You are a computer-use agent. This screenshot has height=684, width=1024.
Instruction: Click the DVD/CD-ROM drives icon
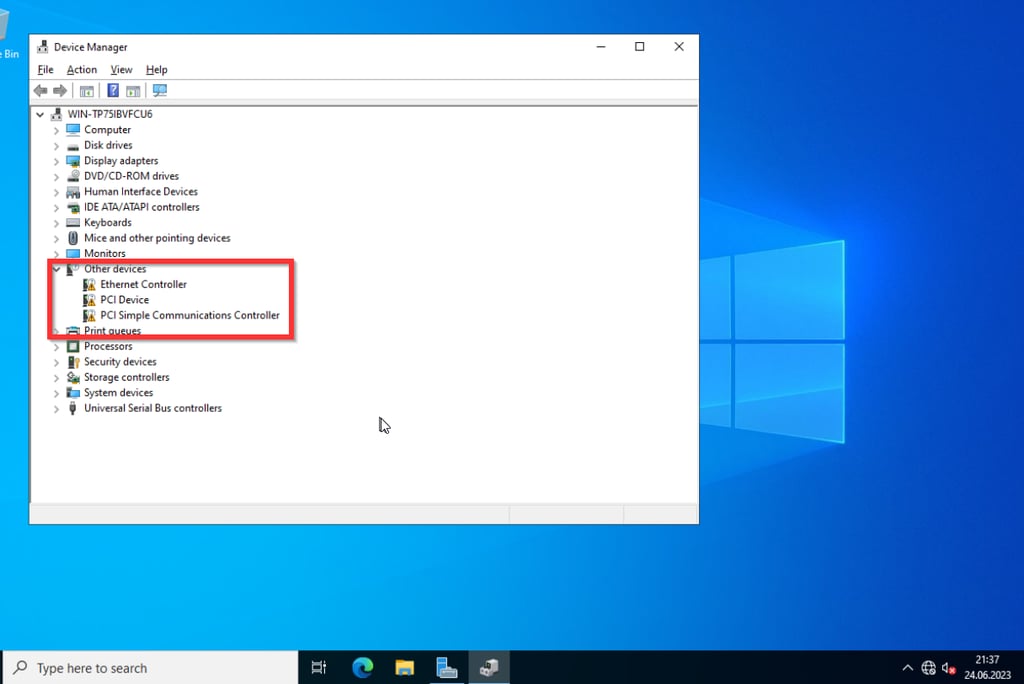[x=73, y=176]
